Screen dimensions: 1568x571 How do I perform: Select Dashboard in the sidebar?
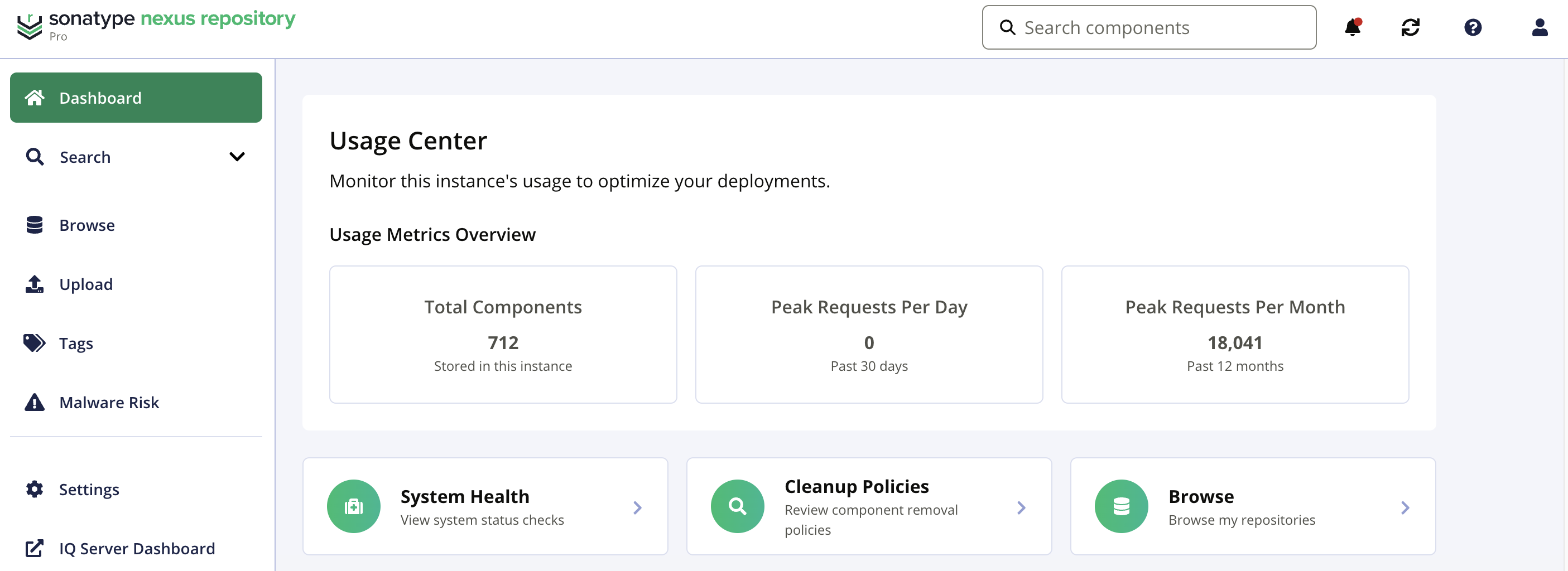click(136, 98)
